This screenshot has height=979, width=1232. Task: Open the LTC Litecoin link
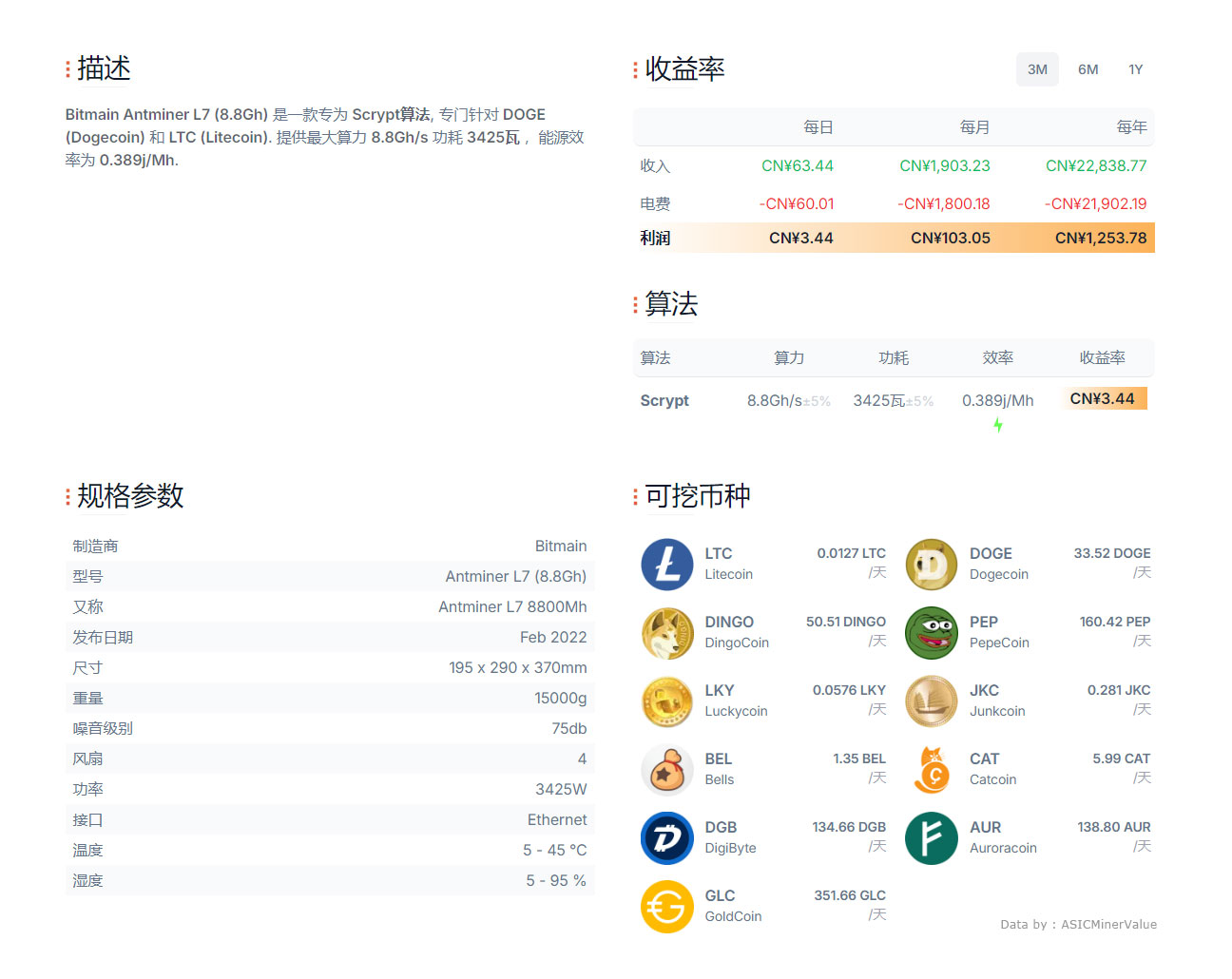[x=729, y=564]
